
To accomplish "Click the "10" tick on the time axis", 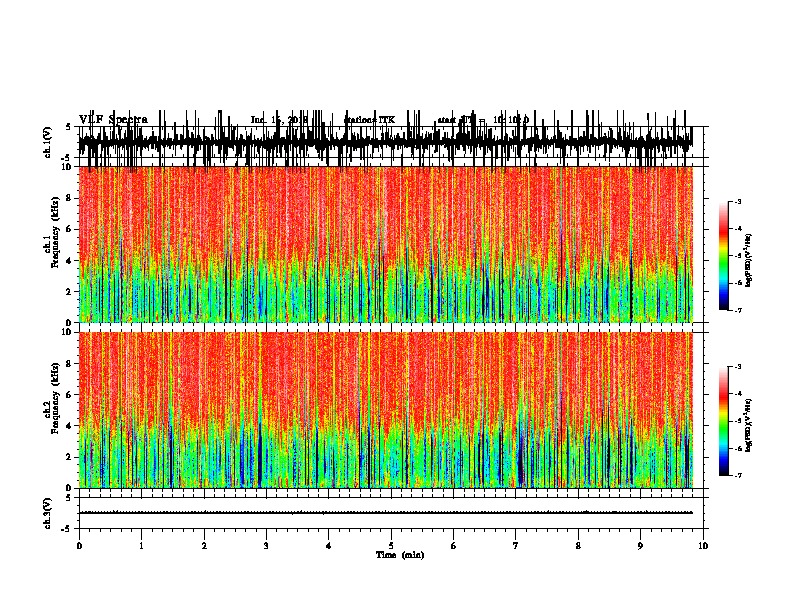I will [x=703, y=546].
